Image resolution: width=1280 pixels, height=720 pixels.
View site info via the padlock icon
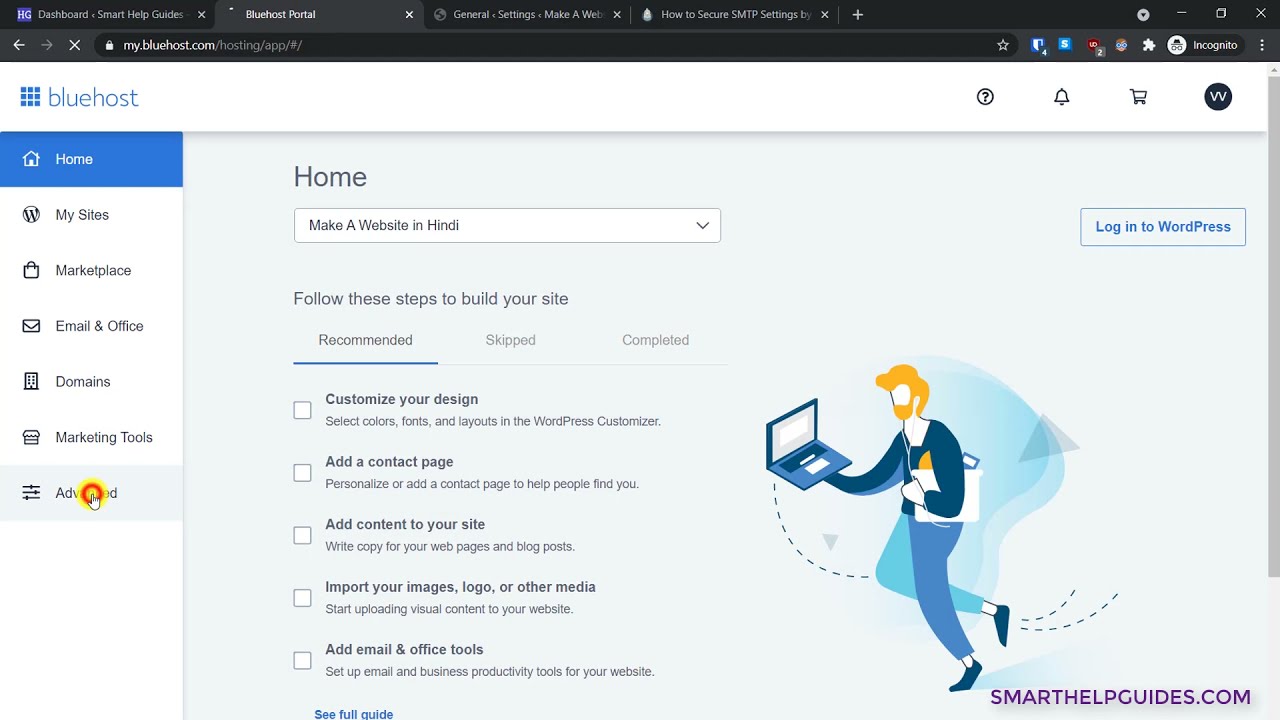click(x=109, y=45)
